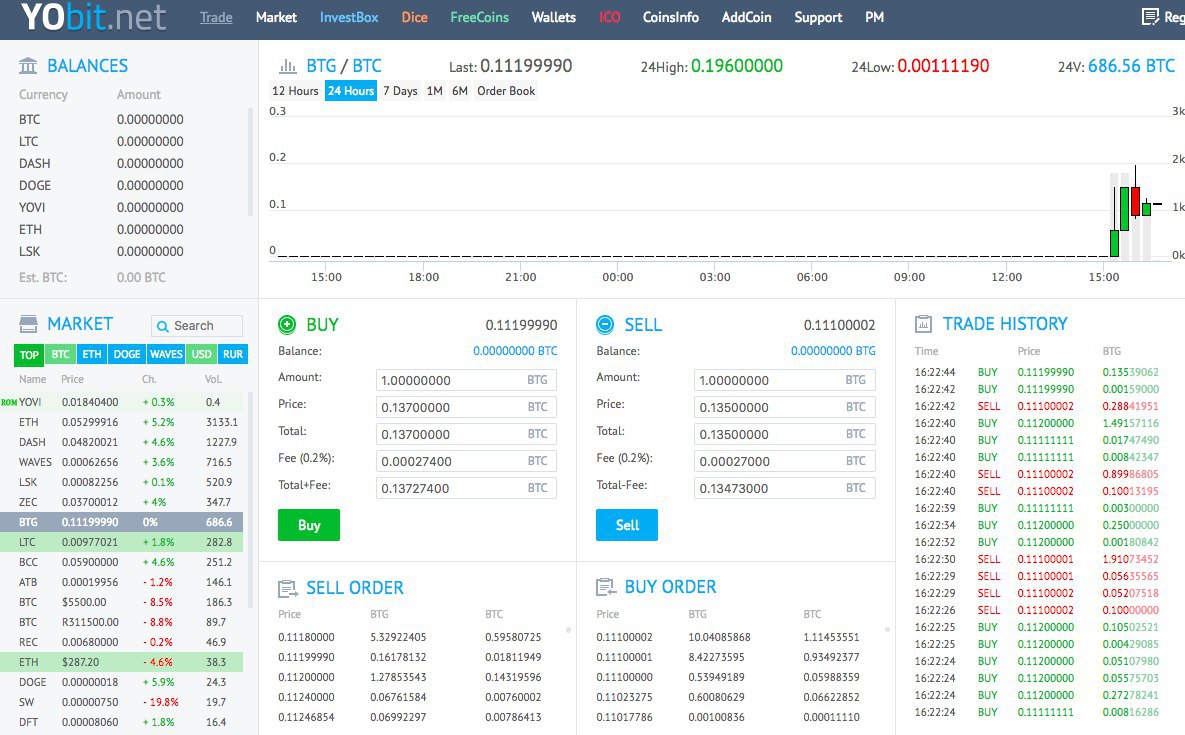
Task: Select the BTC $5500.00 market row
Action: coord(122,602)
